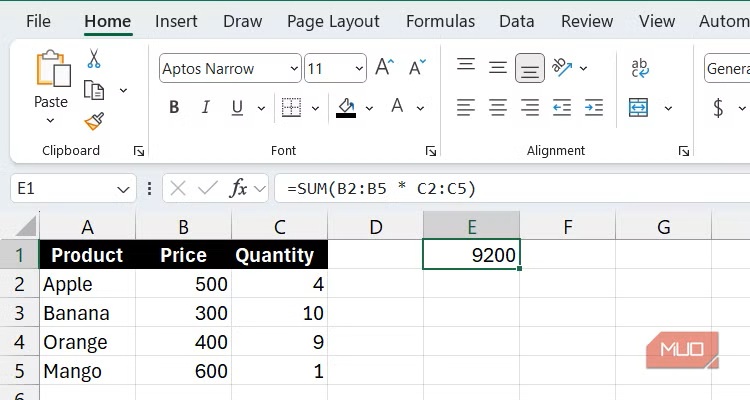Switch to the Page Layout tab
Screen dimensions: 750x400
[x=333, y=21]
